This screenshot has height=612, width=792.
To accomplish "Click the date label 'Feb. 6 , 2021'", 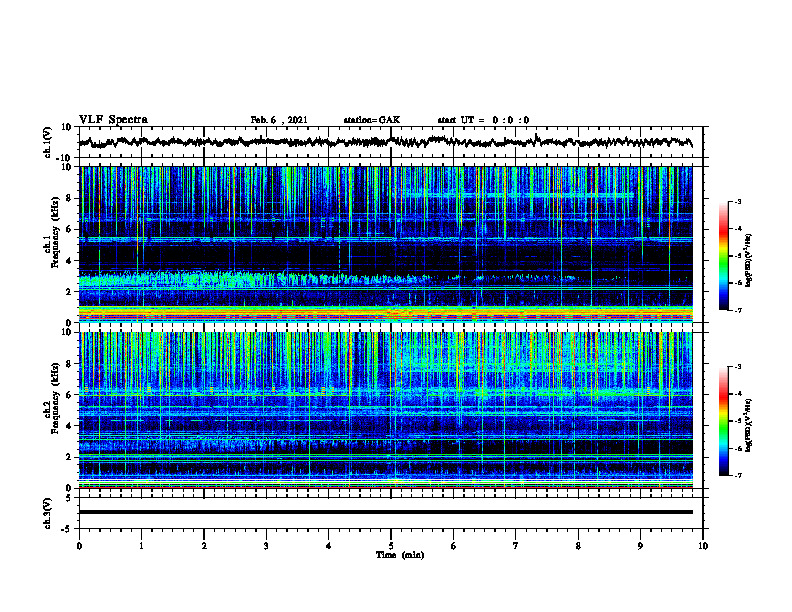I will [279, 120].
